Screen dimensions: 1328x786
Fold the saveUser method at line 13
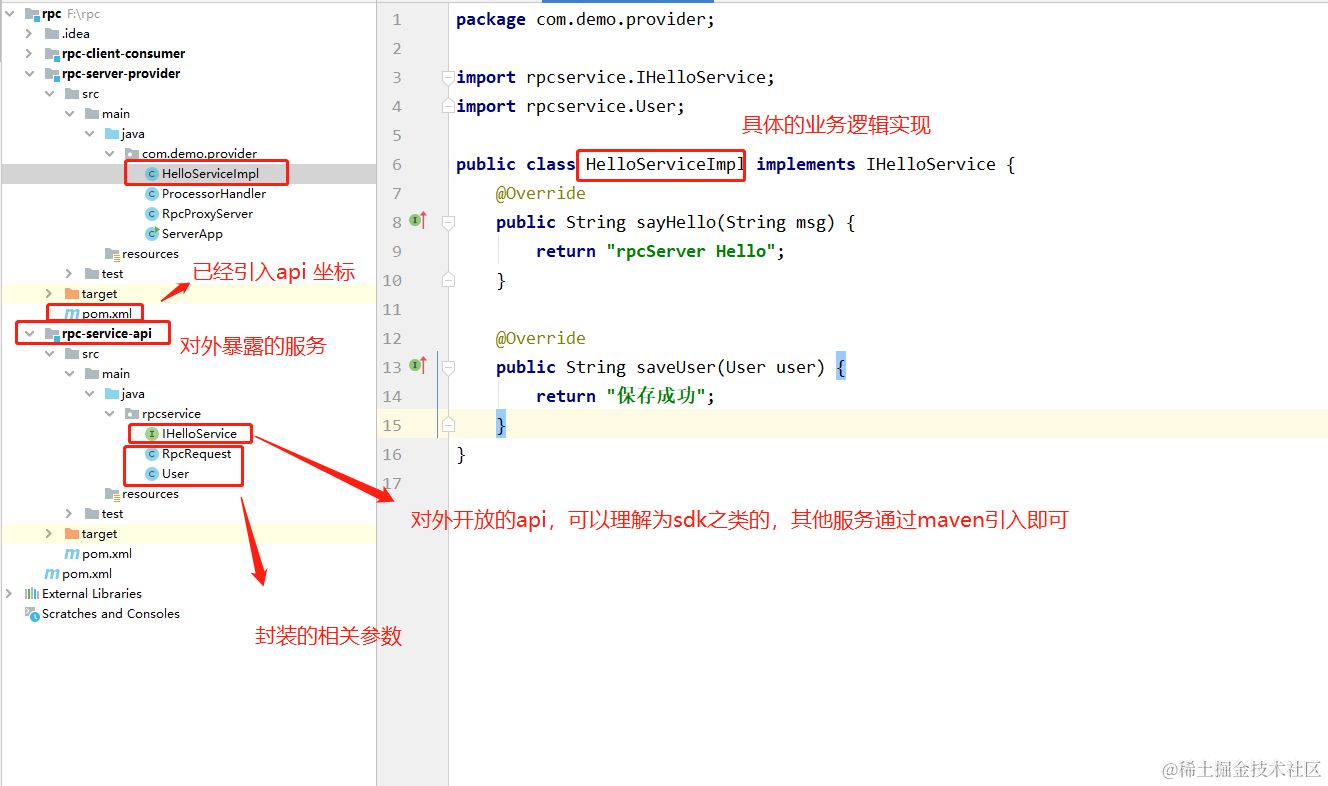coord(449,367)
